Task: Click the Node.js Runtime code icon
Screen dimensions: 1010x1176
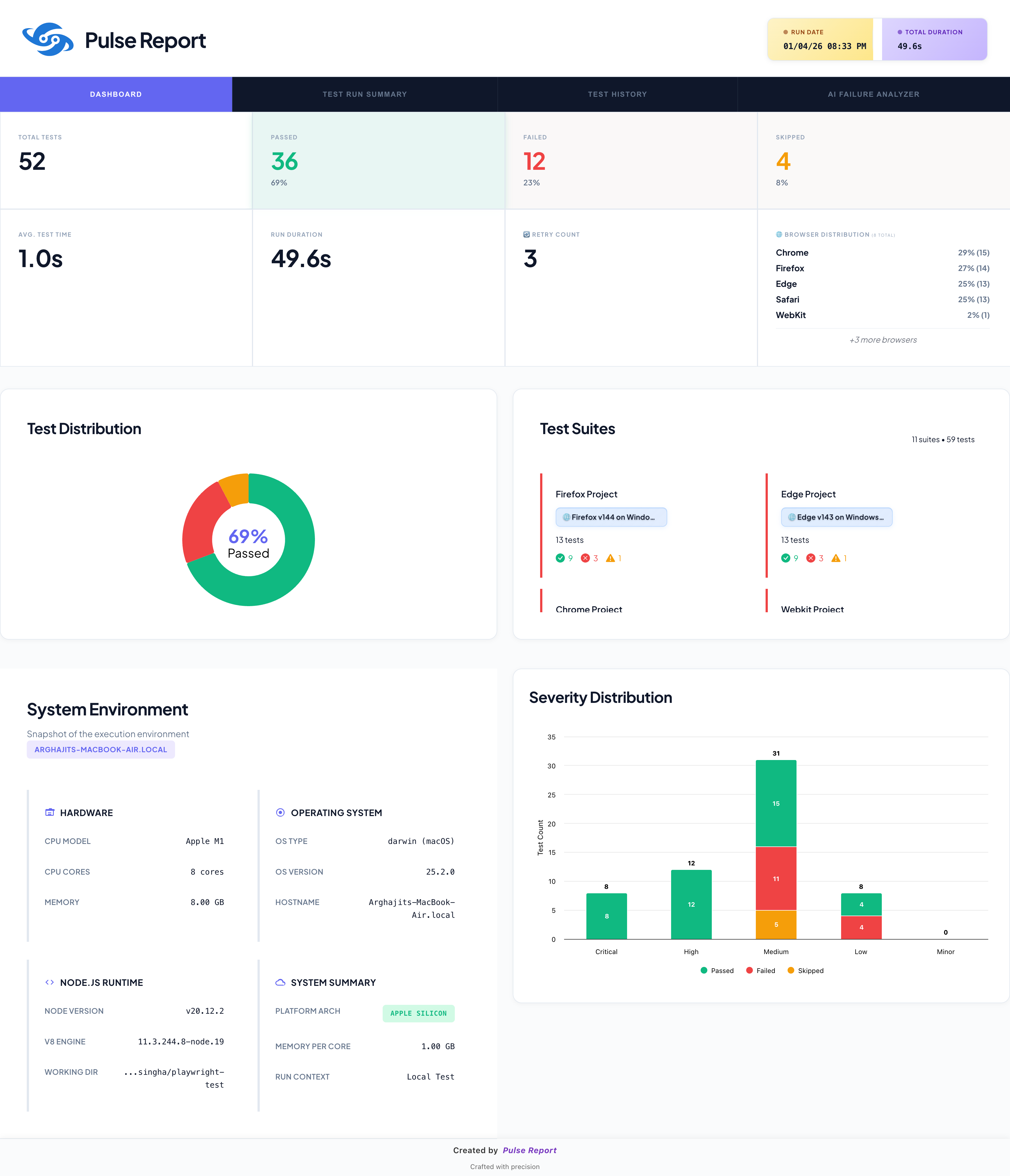Action: [49, 982]
